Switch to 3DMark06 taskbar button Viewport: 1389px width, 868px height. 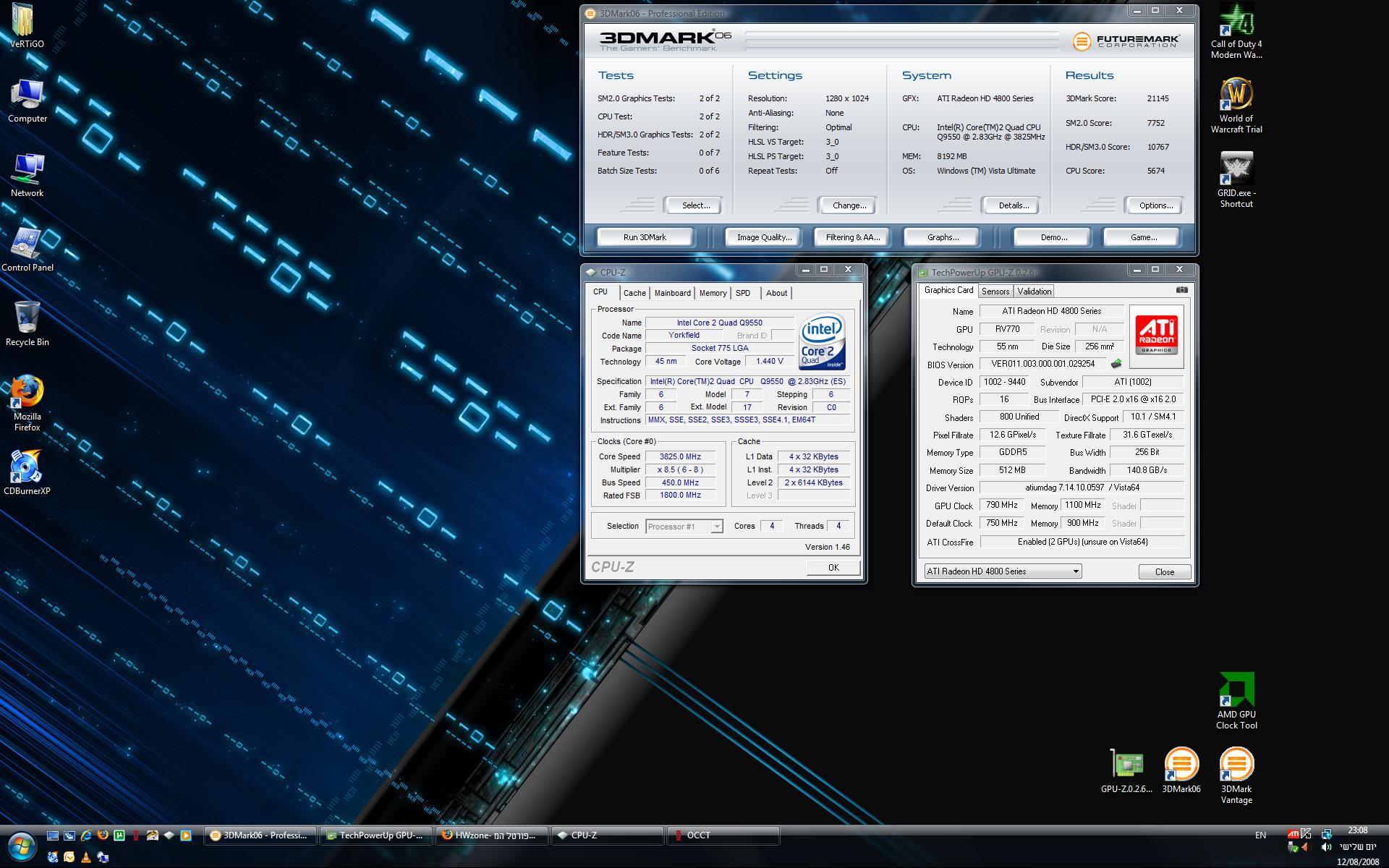[261, 835]
